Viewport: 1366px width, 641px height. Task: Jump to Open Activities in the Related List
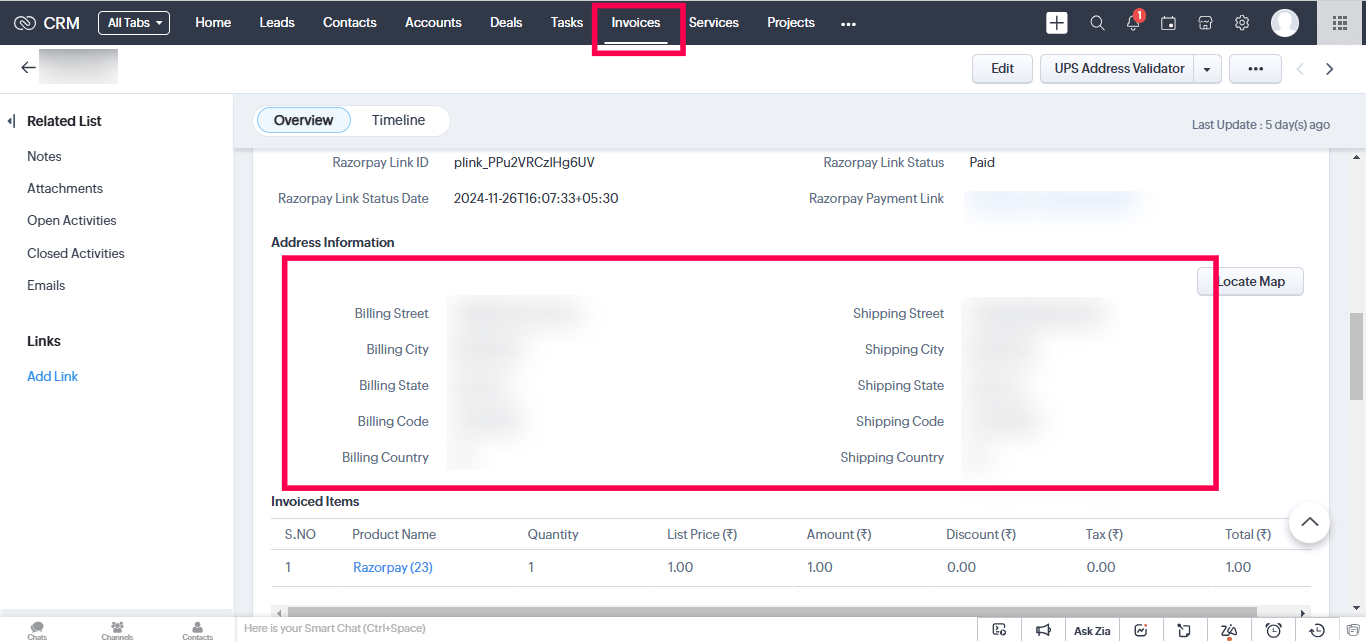pyautogui.click(x=72, y=221)
